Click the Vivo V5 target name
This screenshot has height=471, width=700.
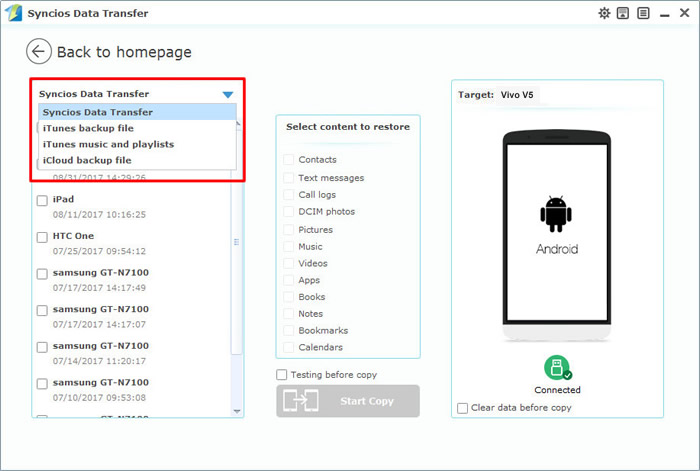pyautogui.click(x=517, y=95)
